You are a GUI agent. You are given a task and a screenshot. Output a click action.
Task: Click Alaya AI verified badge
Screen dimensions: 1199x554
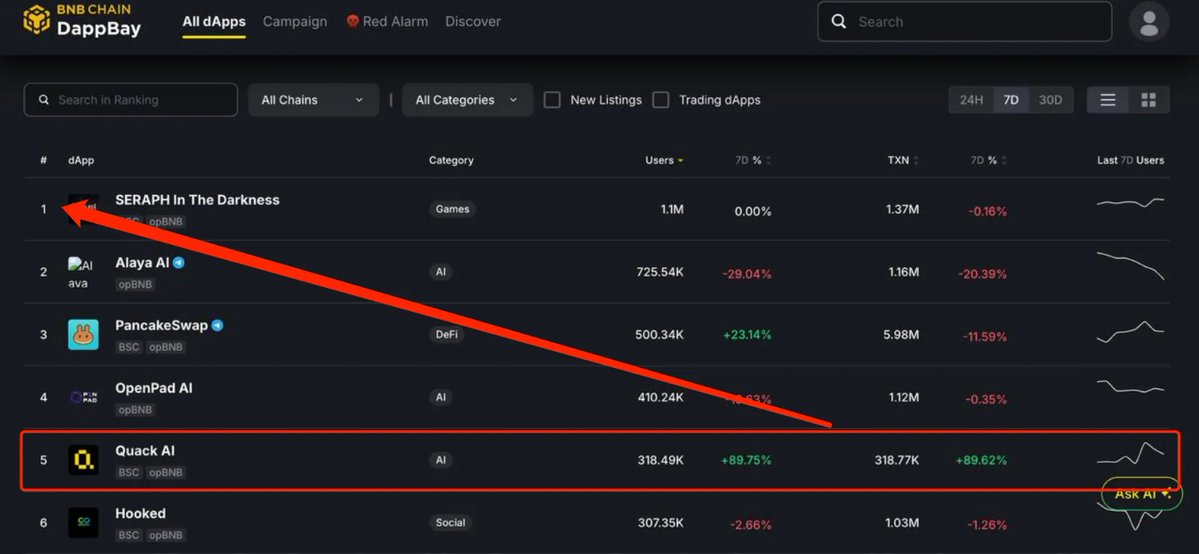(x=179, y=262)
